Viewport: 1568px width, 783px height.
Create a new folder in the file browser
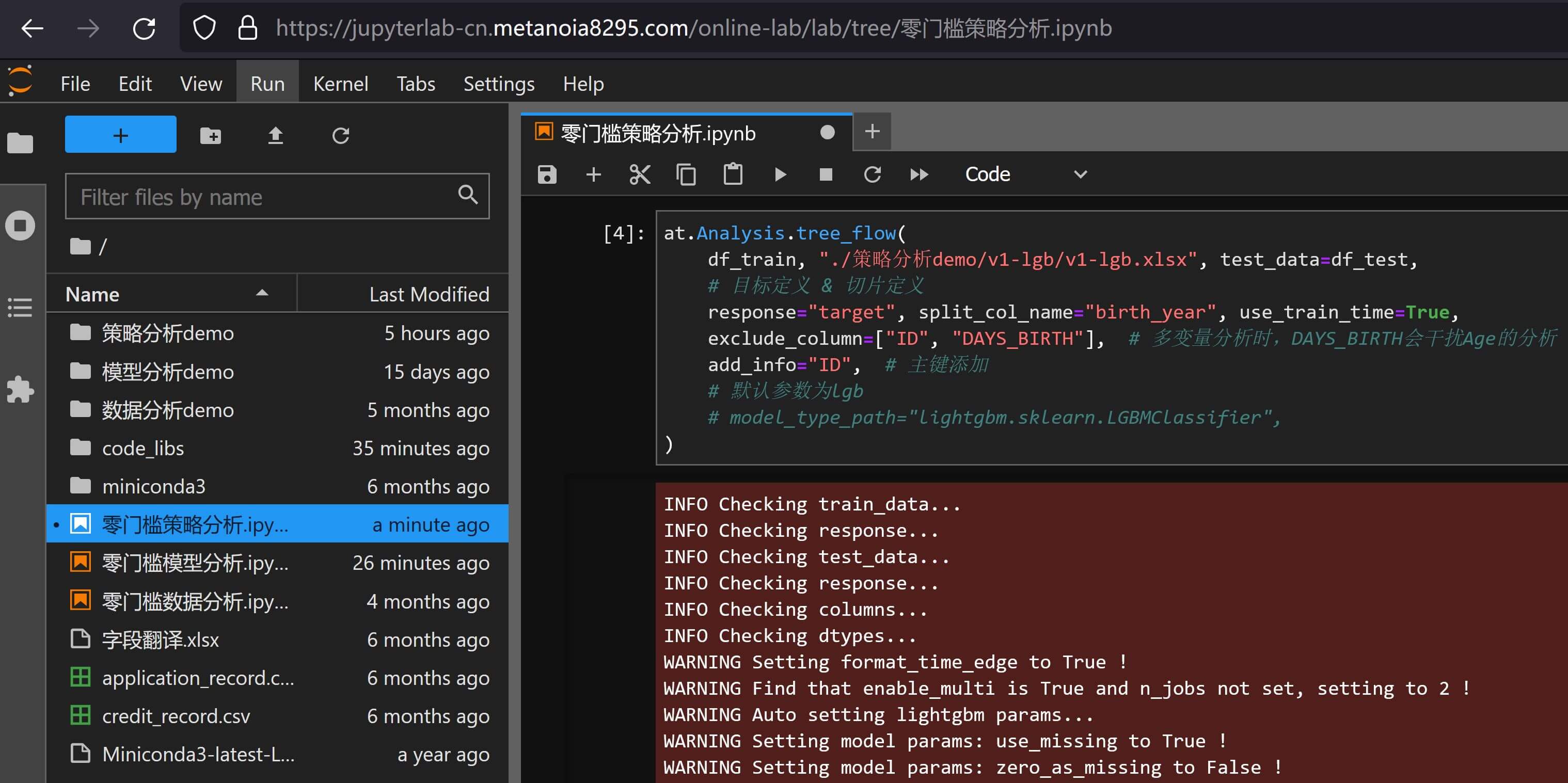pyautogui.click(x=211, y=135)
